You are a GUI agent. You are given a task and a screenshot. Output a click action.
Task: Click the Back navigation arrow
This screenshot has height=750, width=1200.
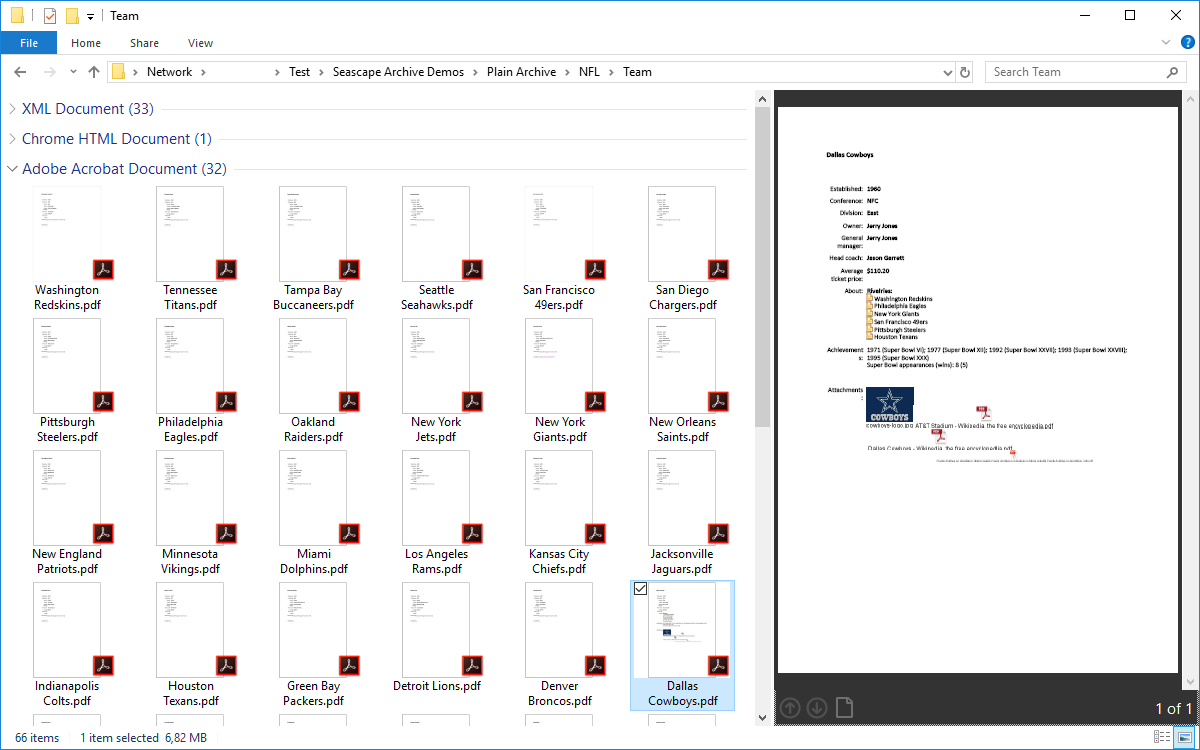20,72
